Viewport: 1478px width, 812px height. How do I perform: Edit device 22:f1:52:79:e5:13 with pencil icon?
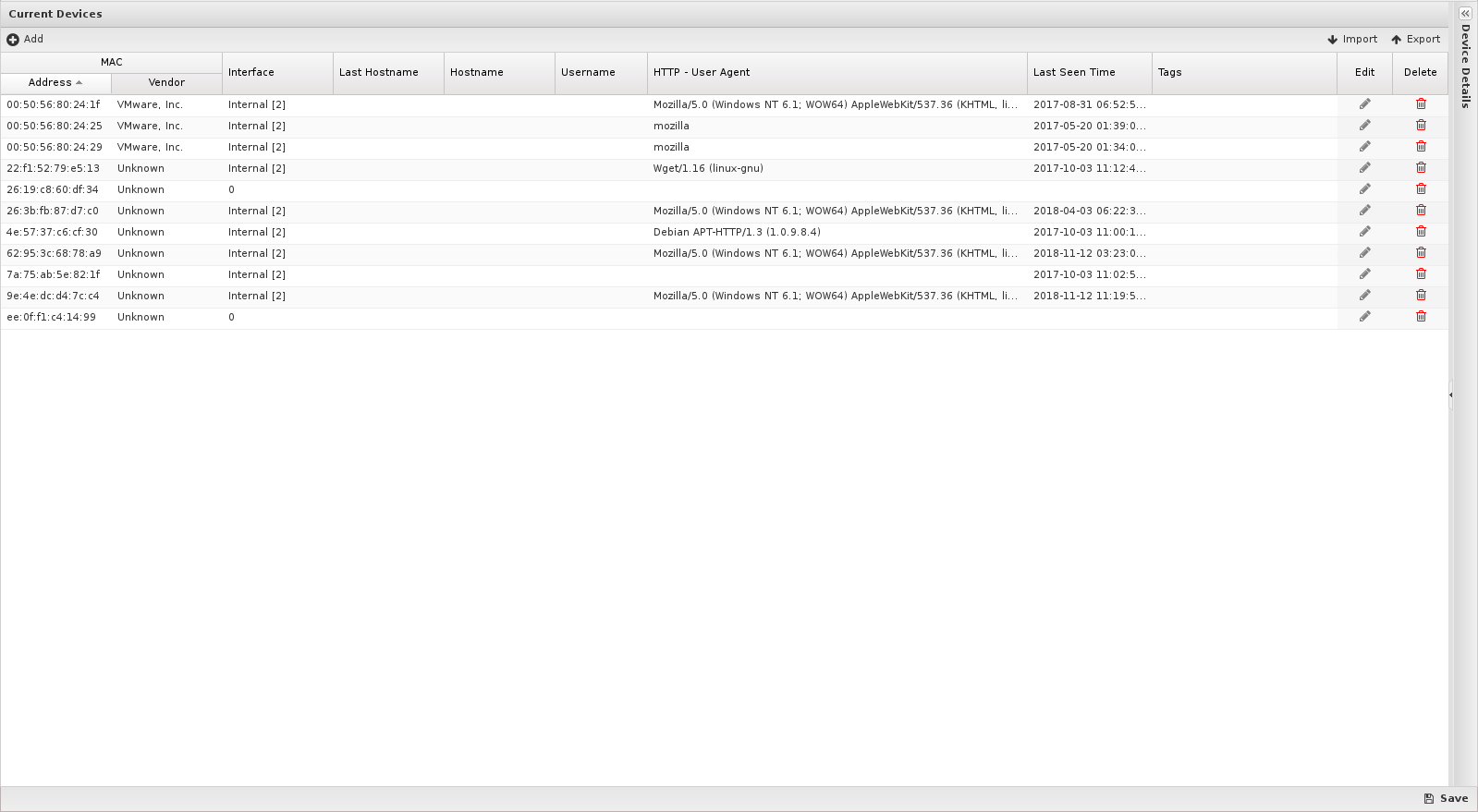pos(1364,168)
